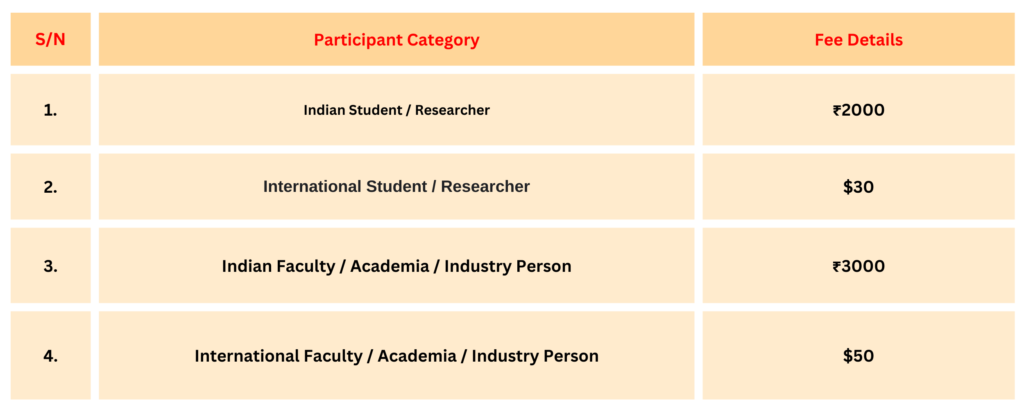Click the $50 fee amount
The image size is (1024, 410).
click(858, 355)
